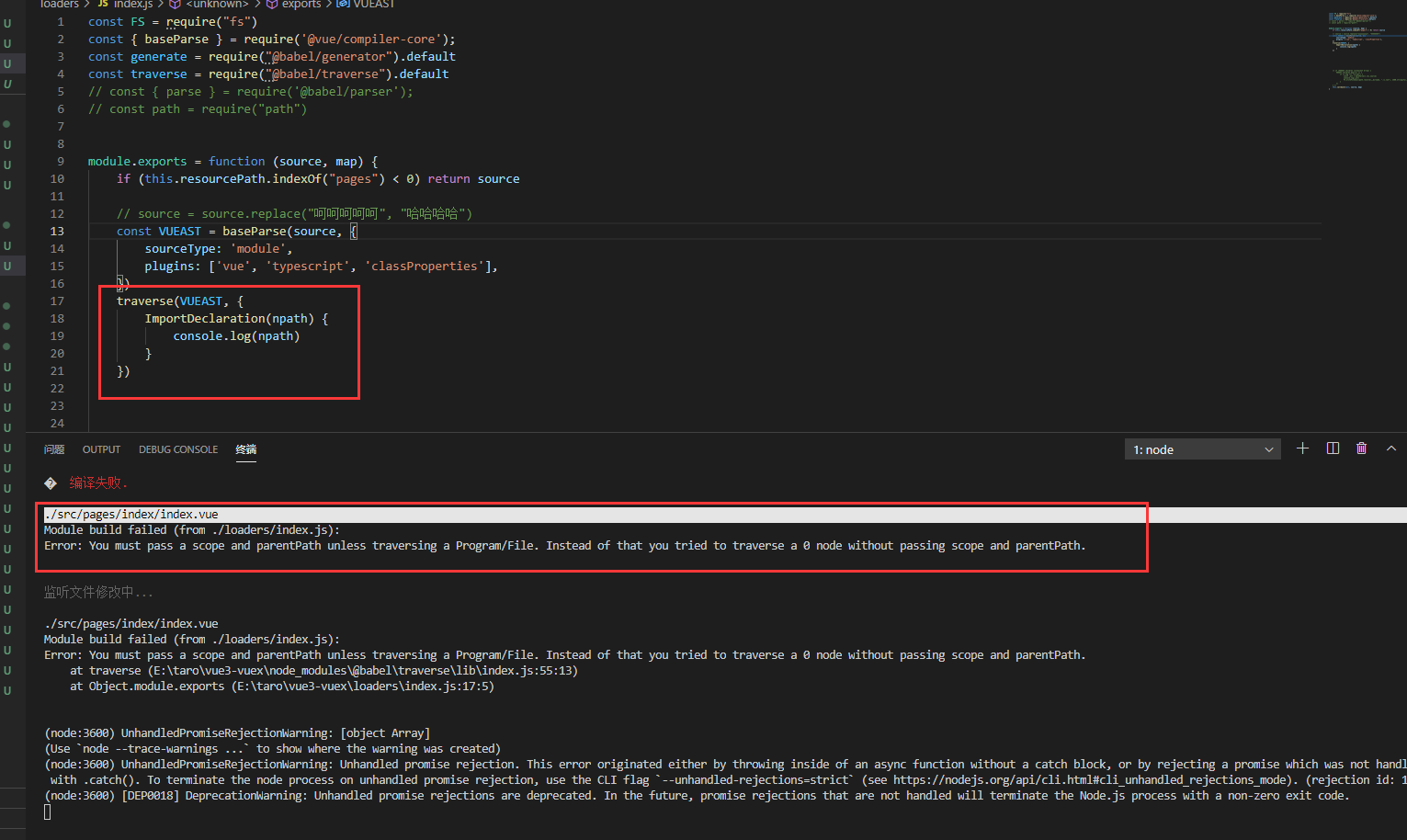The height and width of the screenshot is (840, 1407).
Task: Open the loaders\index.js:17:5 stack trace path
Action: coord(362,687)
